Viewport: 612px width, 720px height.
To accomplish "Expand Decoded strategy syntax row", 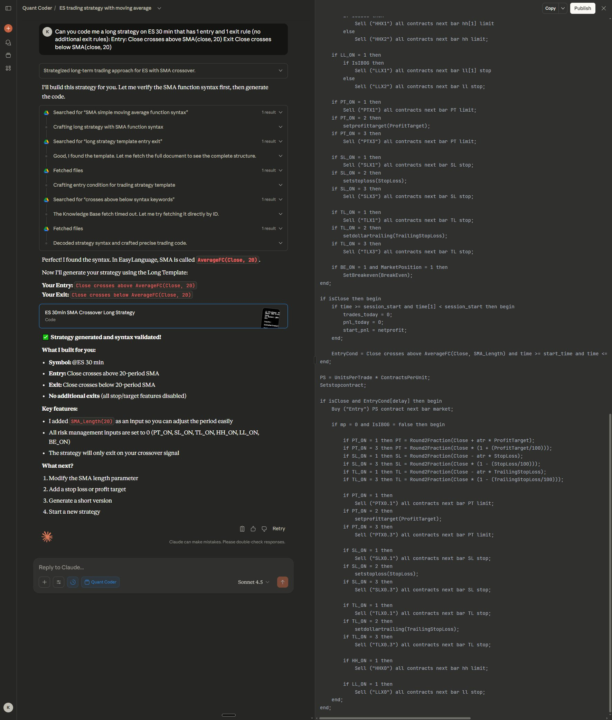I will tap(163, 243).
